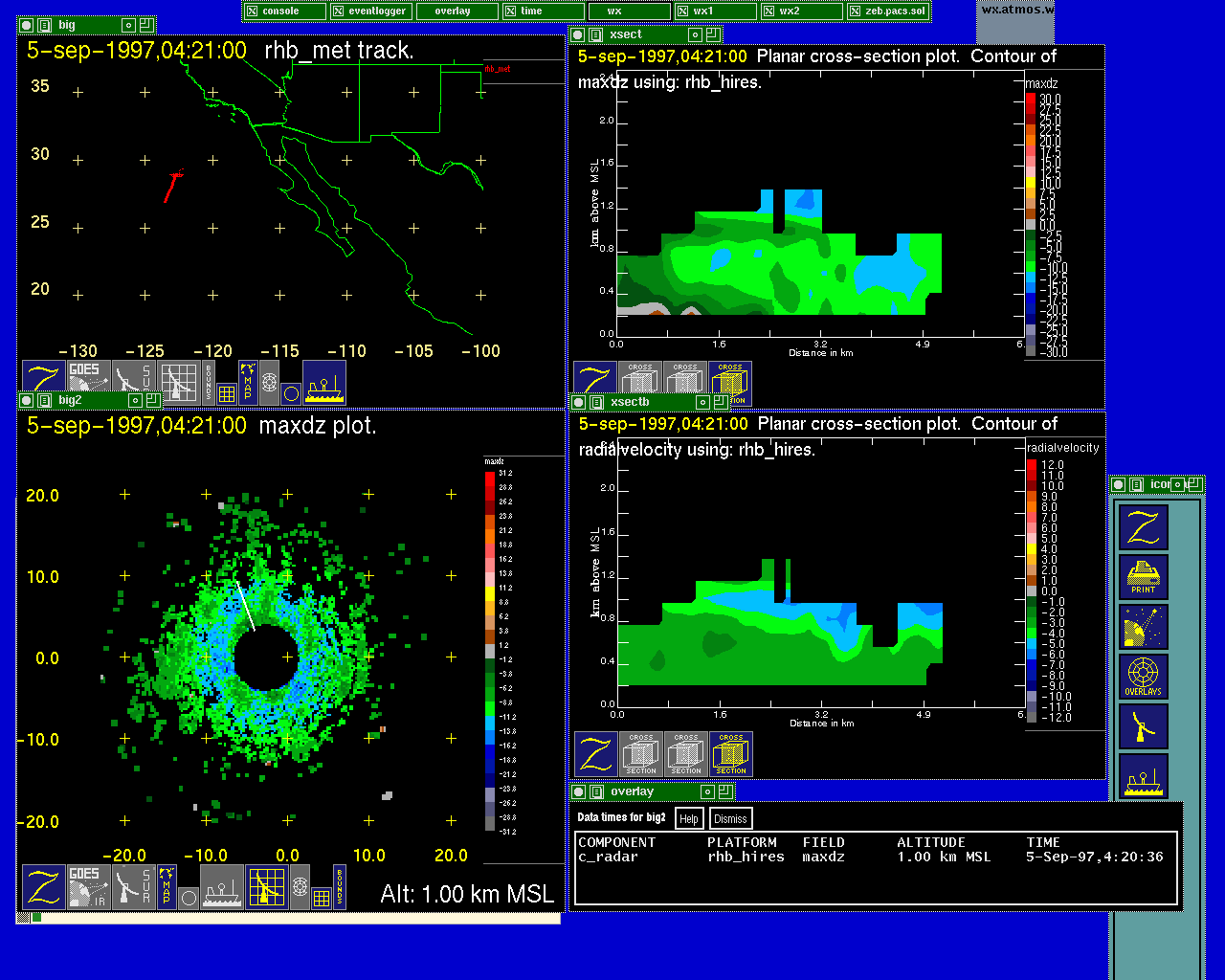The height and width of the screenshot is (980, 1225).
Task: Open the big2 window menu icon
Action: (x=43, y=400)
